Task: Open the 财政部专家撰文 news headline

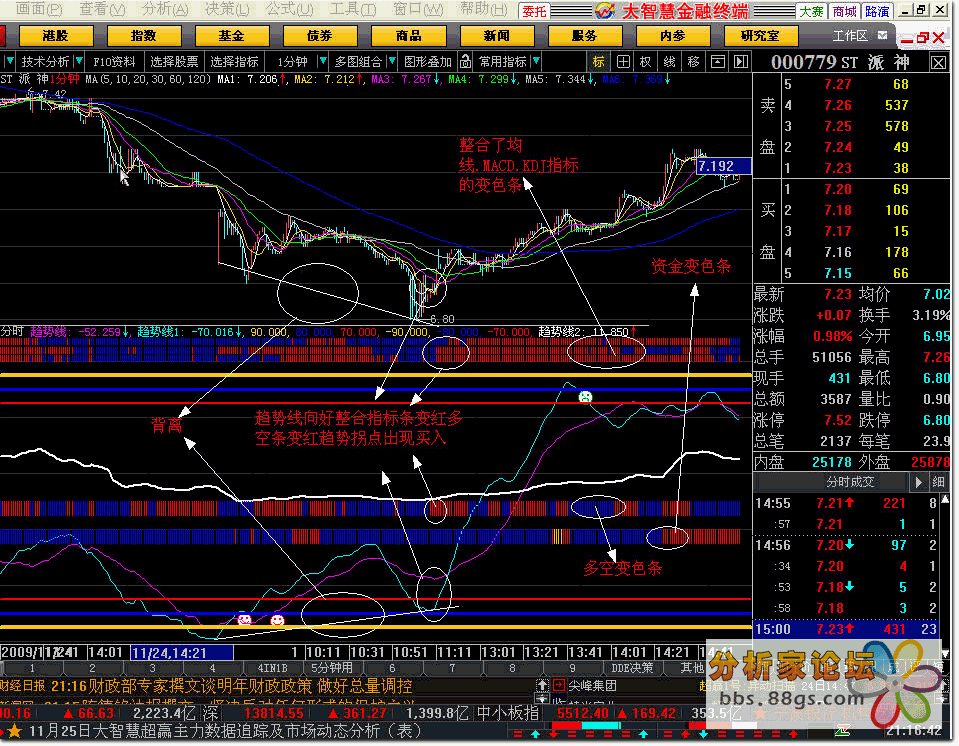Action: point(251,685)
